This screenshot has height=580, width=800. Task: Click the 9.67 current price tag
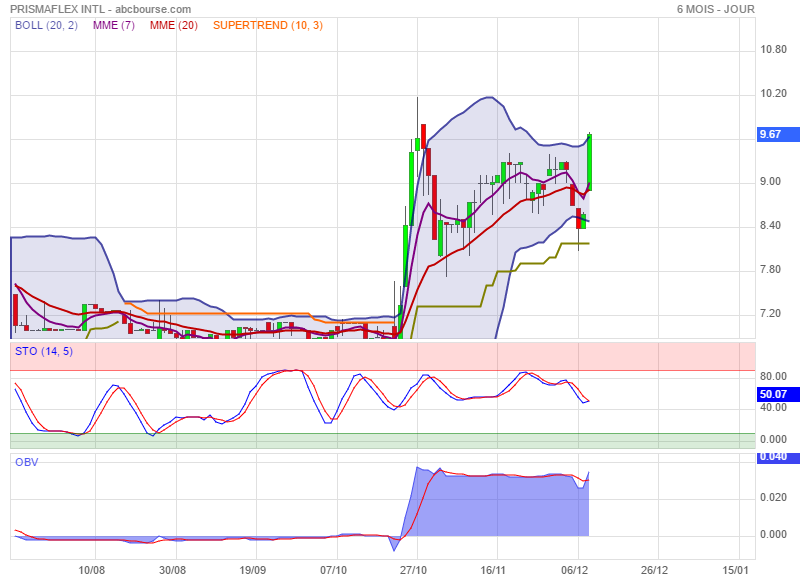pos(778,134)
